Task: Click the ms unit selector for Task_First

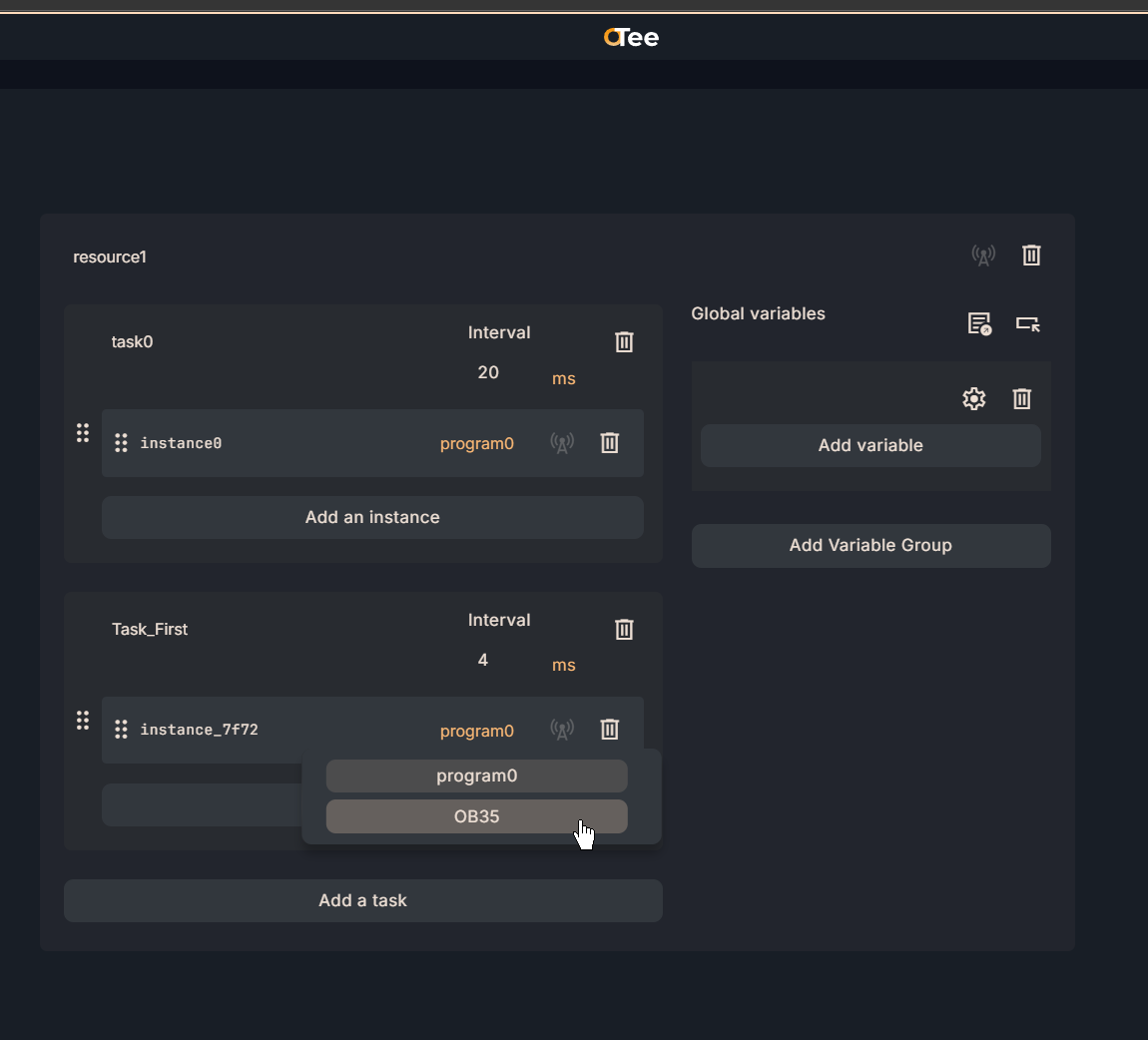Action: click(x=563, y=666)
